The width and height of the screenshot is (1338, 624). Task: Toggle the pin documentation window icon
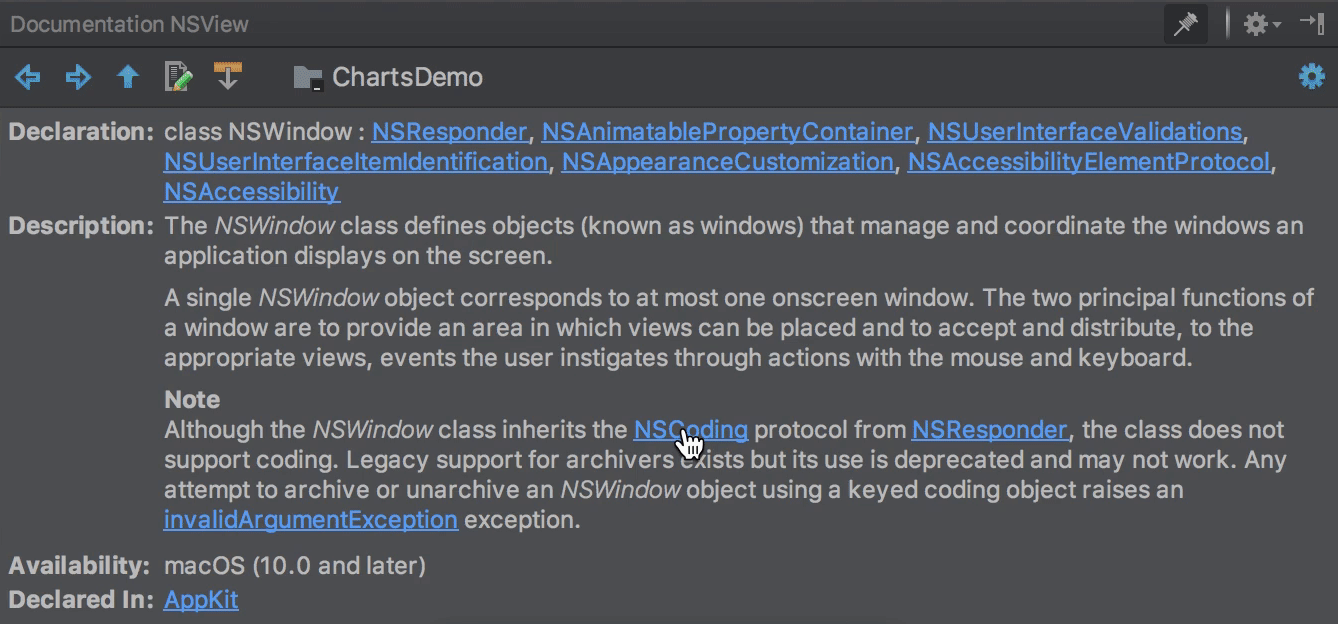pyautogui.click(x=1185, y=24)
